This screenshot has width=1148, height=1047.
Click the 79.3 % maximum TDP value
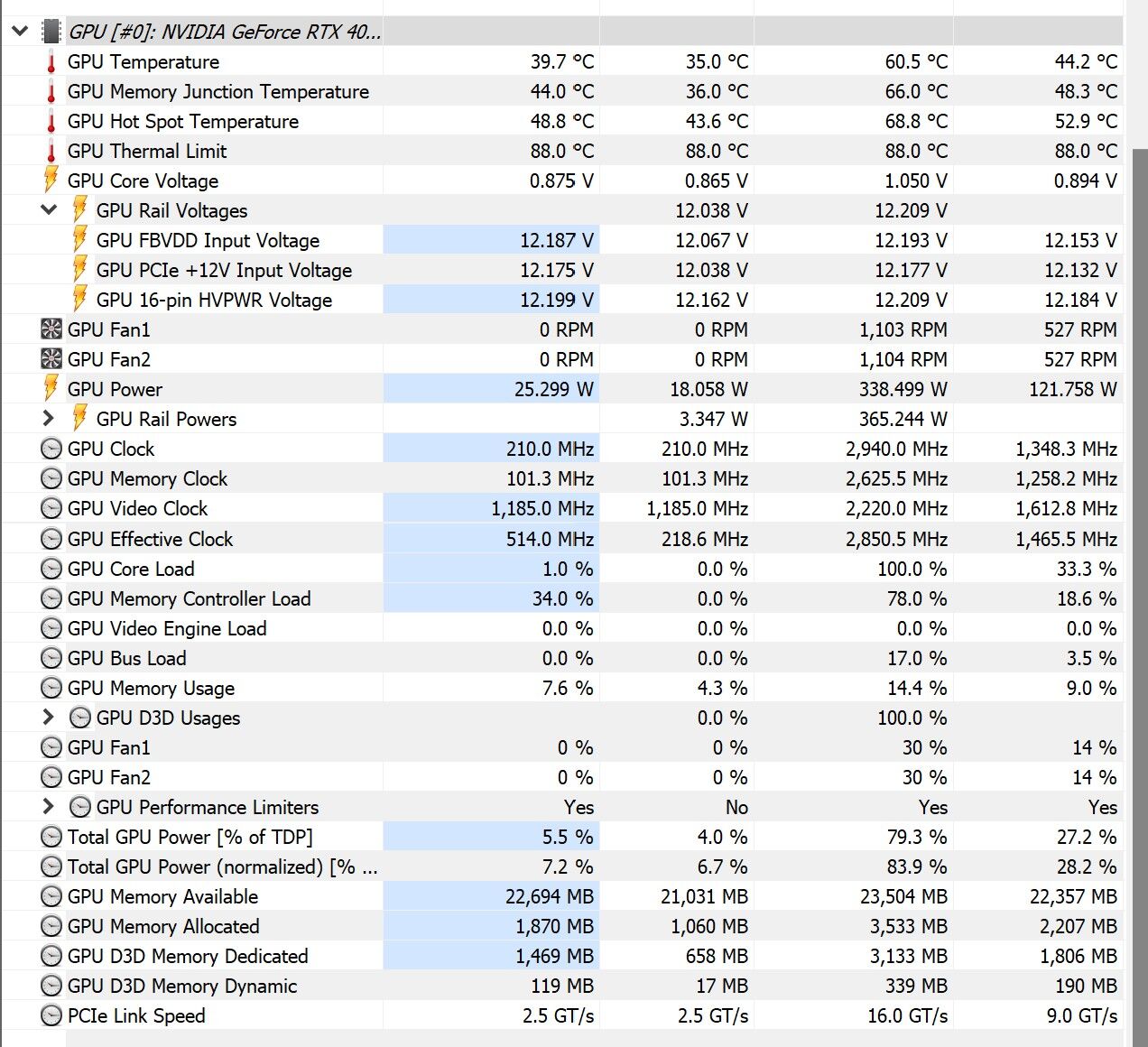point(917,837)
